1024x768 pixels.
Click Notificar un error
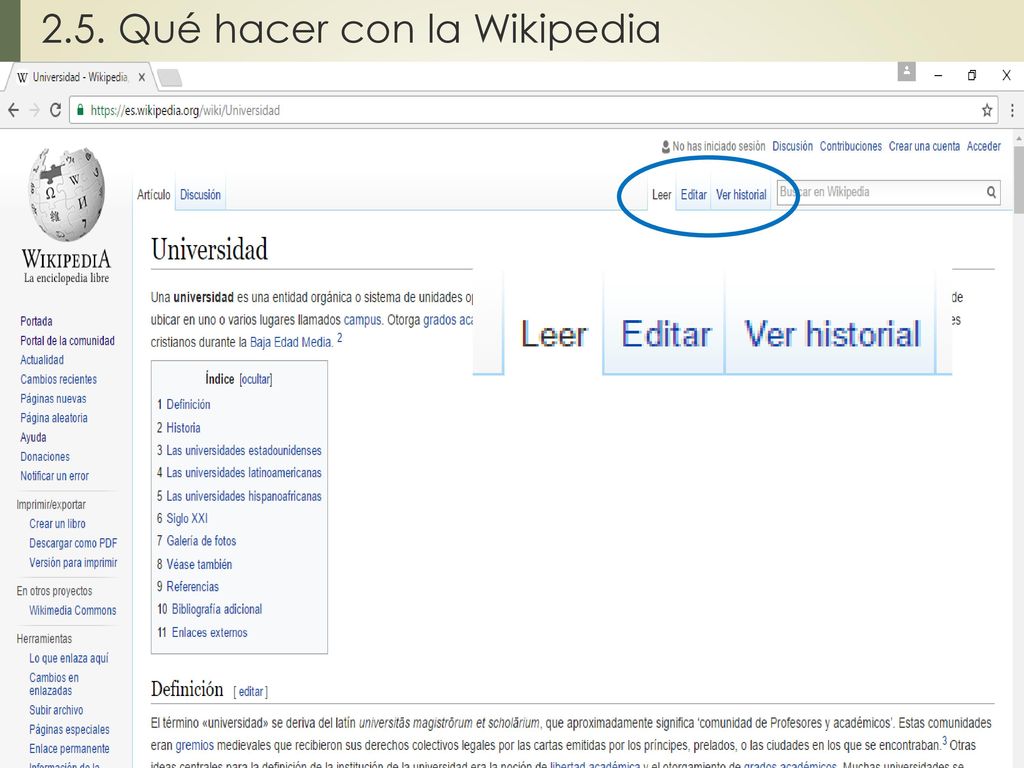(54, 476)
